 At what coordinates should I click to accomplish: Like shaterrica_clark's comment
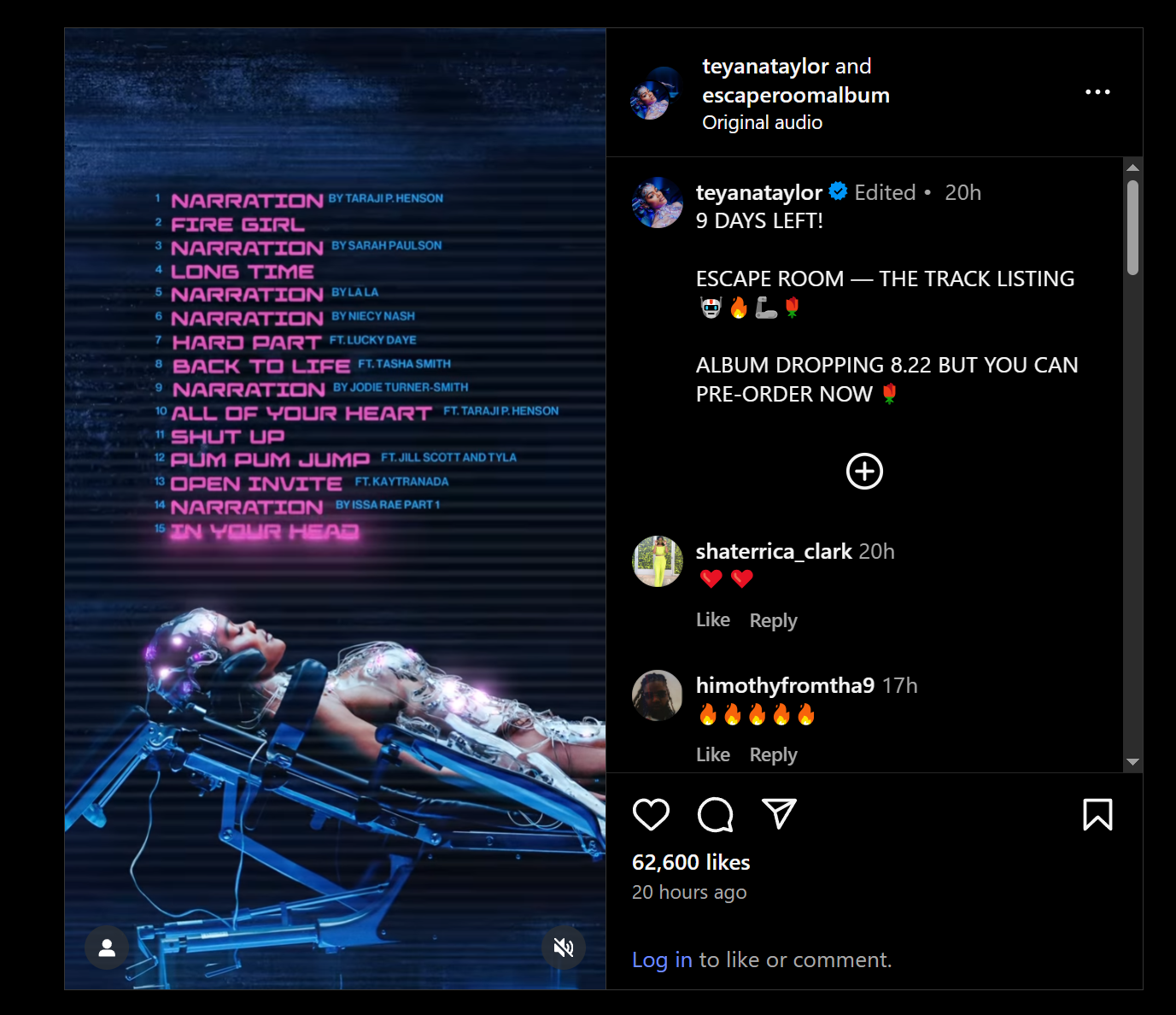tap(713, 620)
